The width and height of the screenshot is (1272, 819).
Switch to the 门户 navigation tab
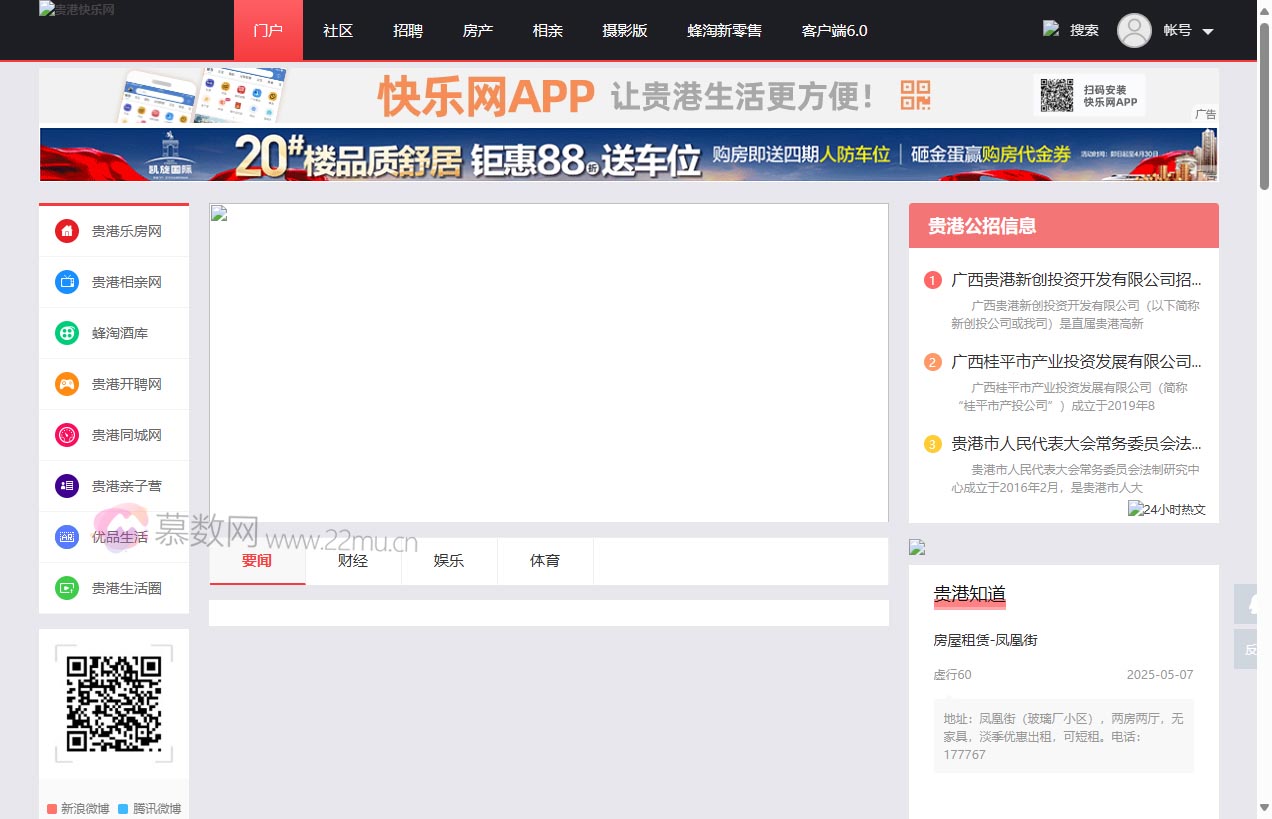(268, 30)
